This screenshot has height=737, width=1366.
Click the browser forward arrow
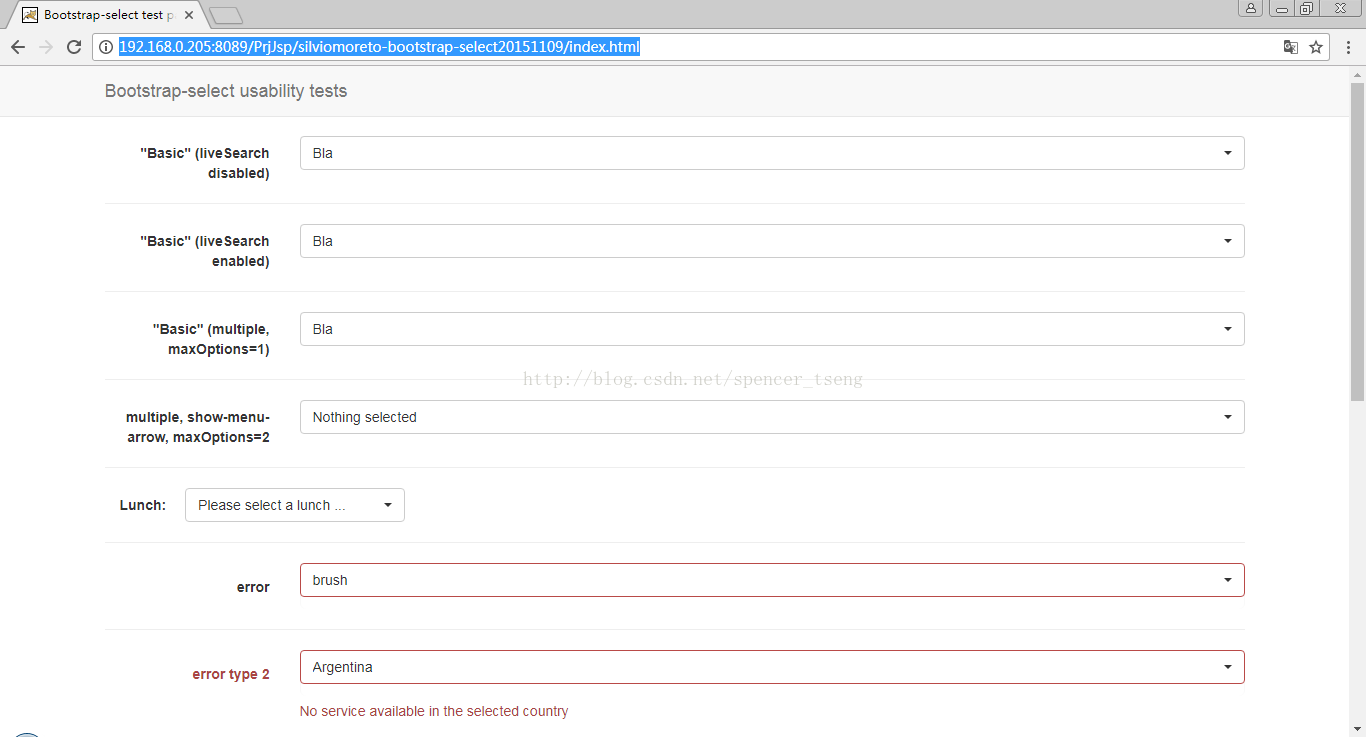(45, 47)
